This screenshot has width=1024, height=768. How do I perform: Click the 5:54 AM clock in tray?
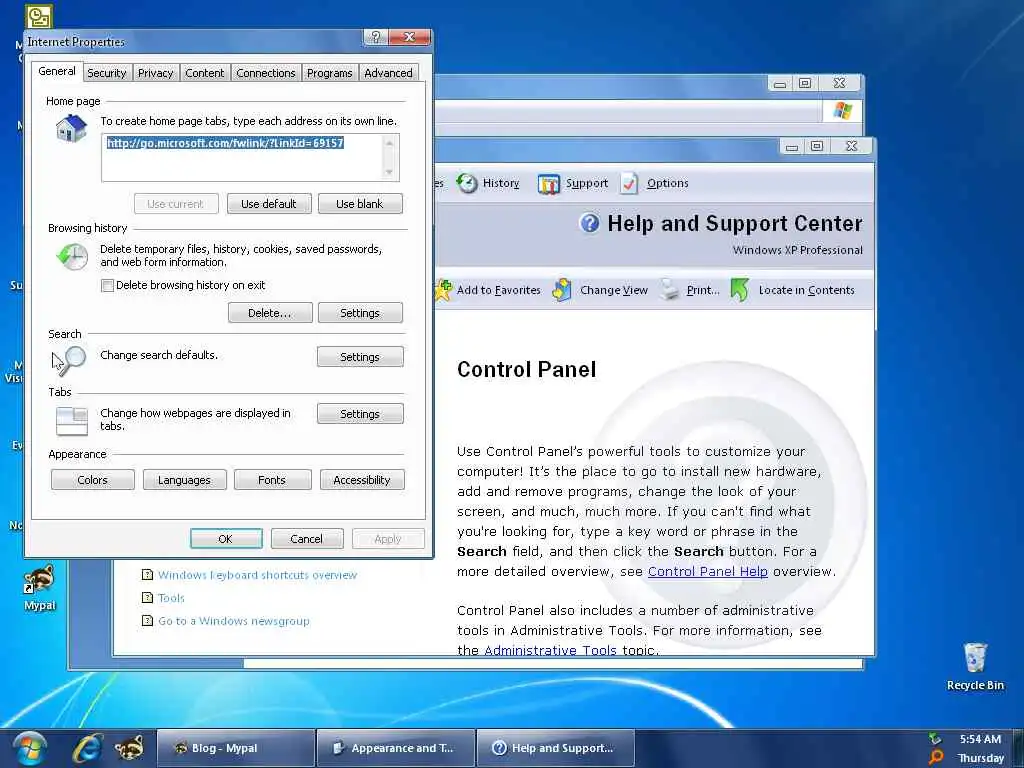tap(980, 739)
